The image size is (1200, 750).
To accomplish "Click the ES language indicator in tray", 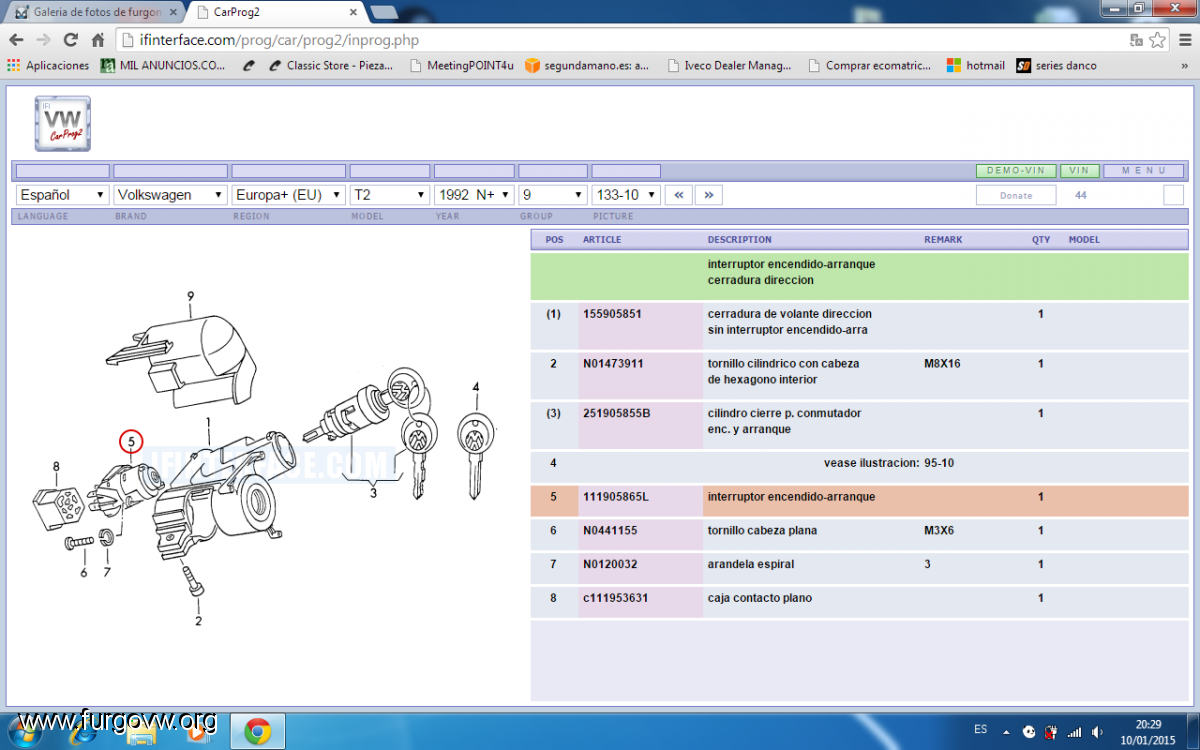I will point(980,729).
